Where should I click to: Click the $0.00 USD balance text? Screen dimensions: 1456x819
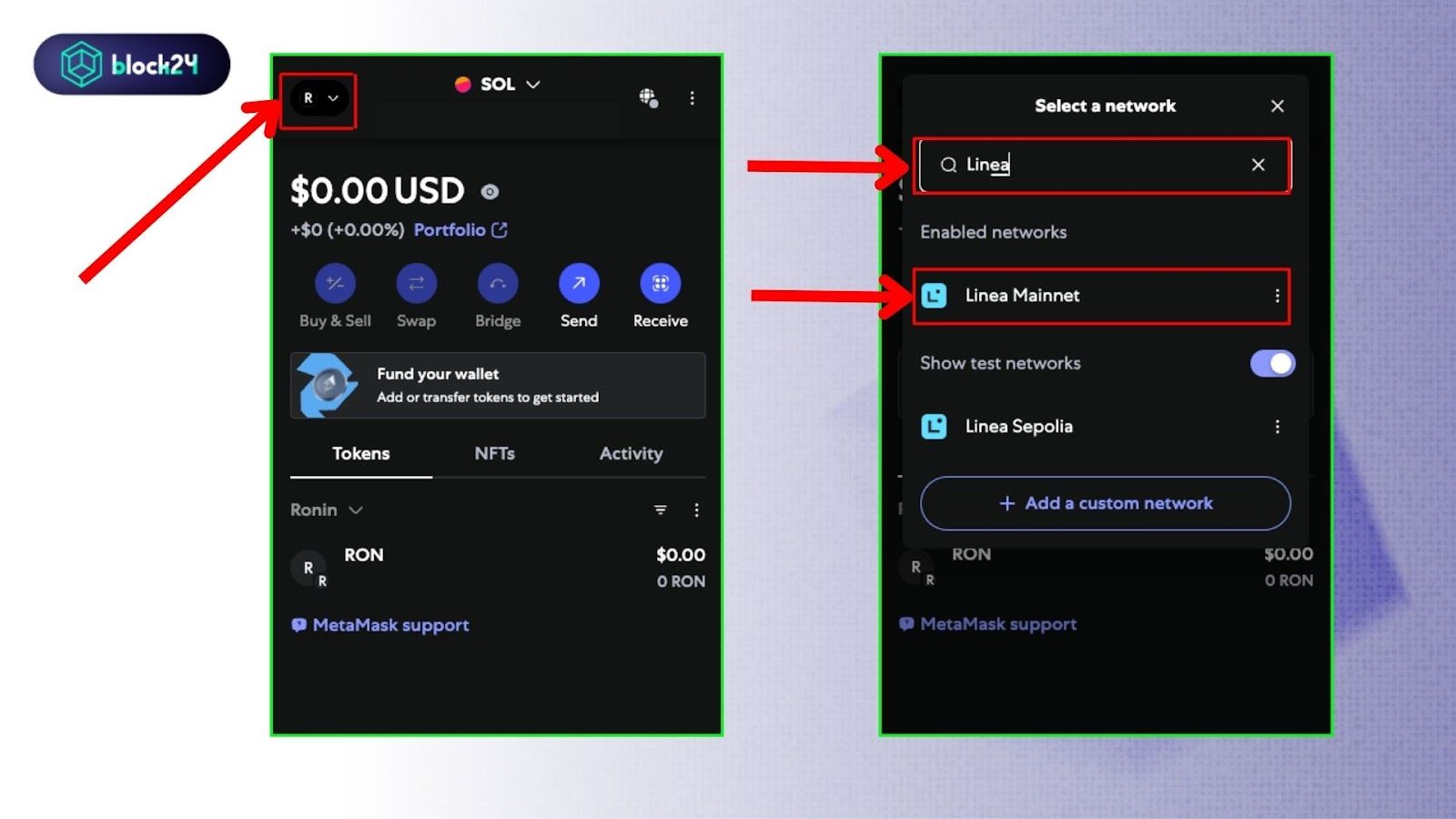pos(377,191)
